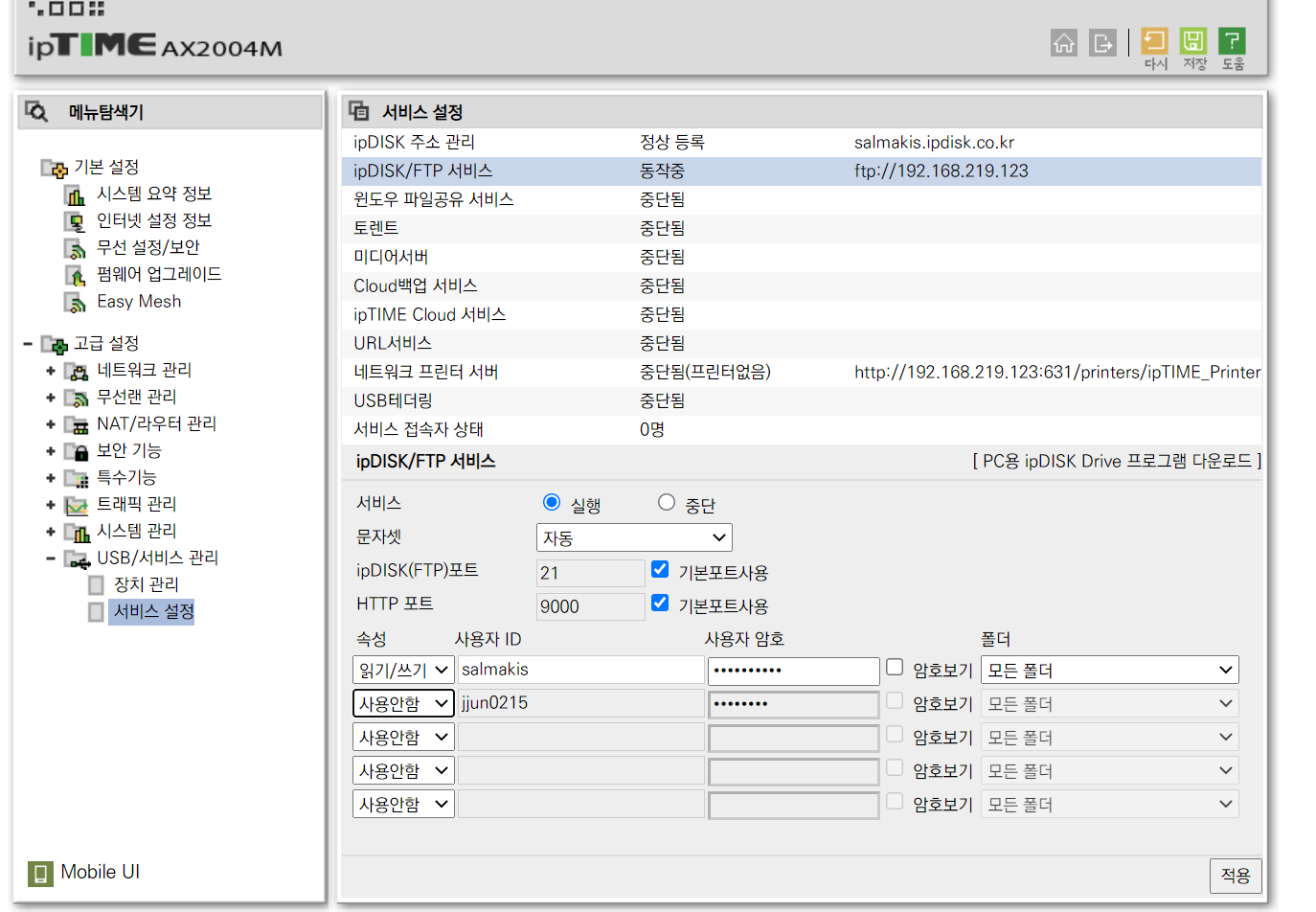Click the 펌웨어 업그레이드 icon
The width and height of the screenshot is (1316, 912).
point(76,275)
